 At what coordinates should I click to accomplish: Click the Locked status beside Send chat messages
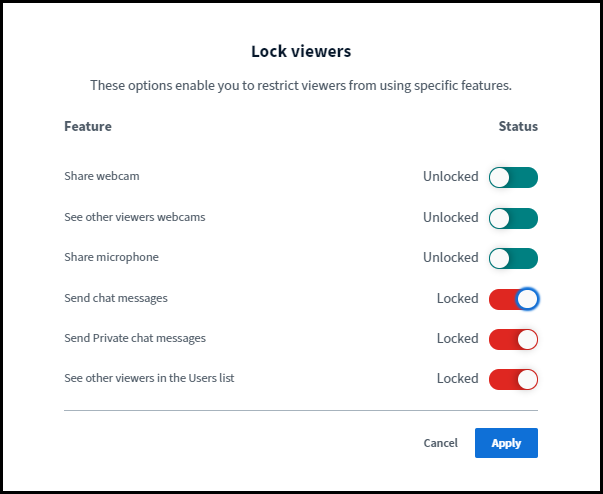[x=457, y=299]
